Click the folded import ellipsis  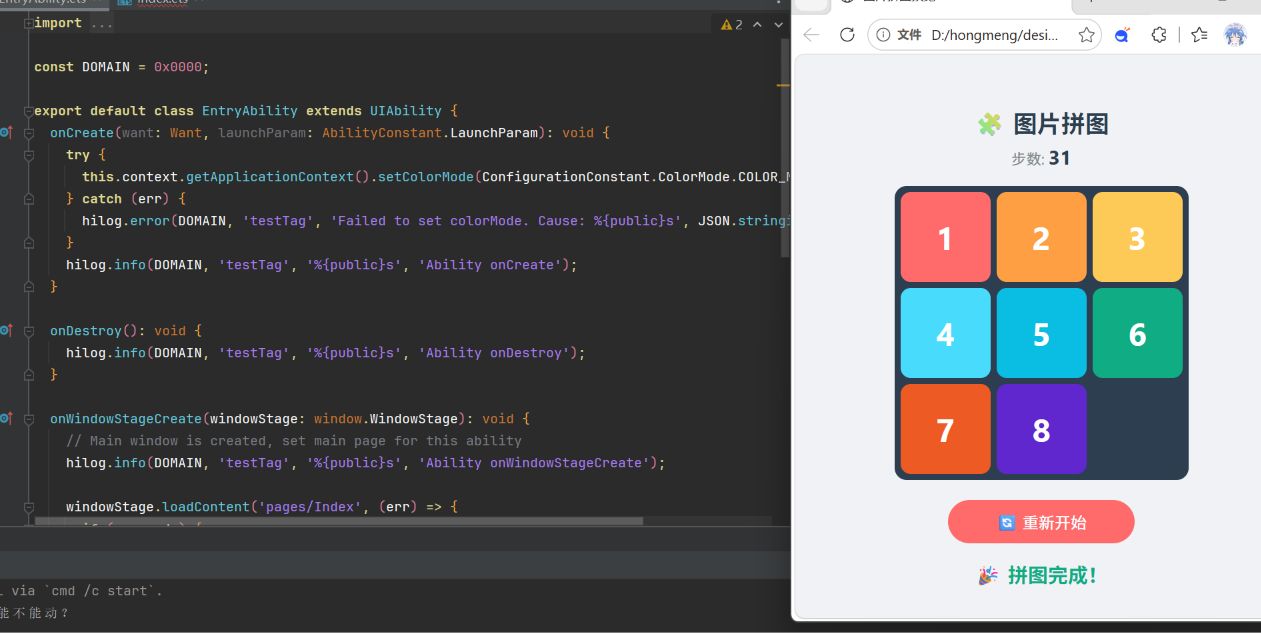[101, 23]
